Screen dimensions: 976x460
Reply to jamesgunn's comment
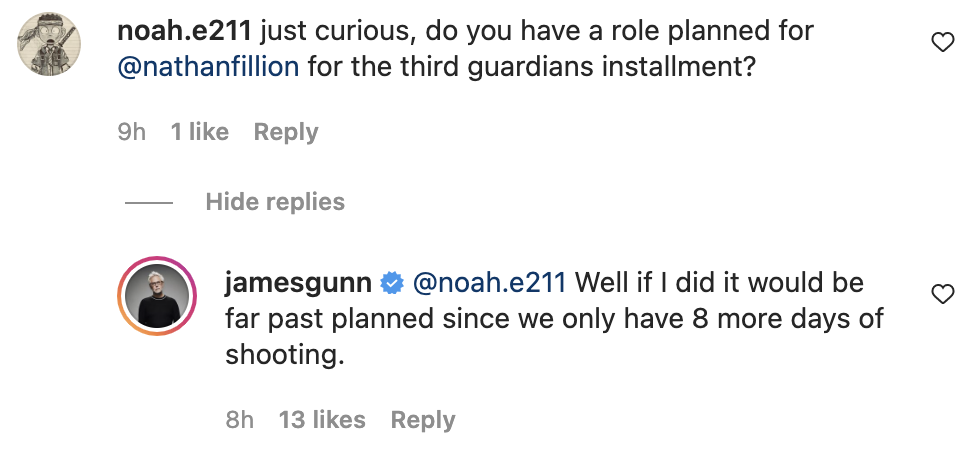click(x=423, y=420)
